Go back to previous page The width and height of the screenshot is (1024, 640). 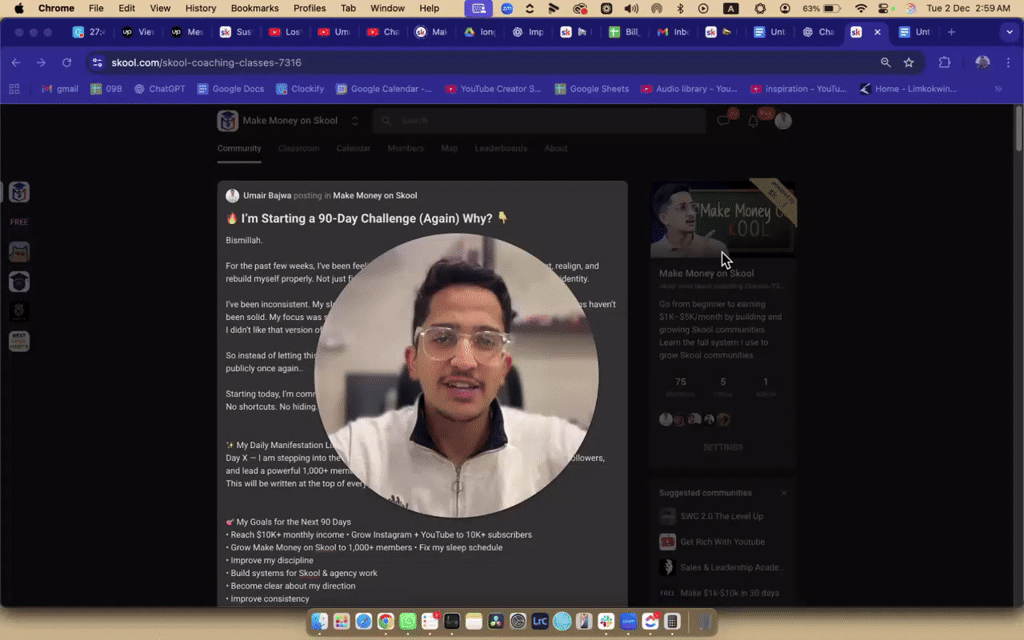[16, 63]
